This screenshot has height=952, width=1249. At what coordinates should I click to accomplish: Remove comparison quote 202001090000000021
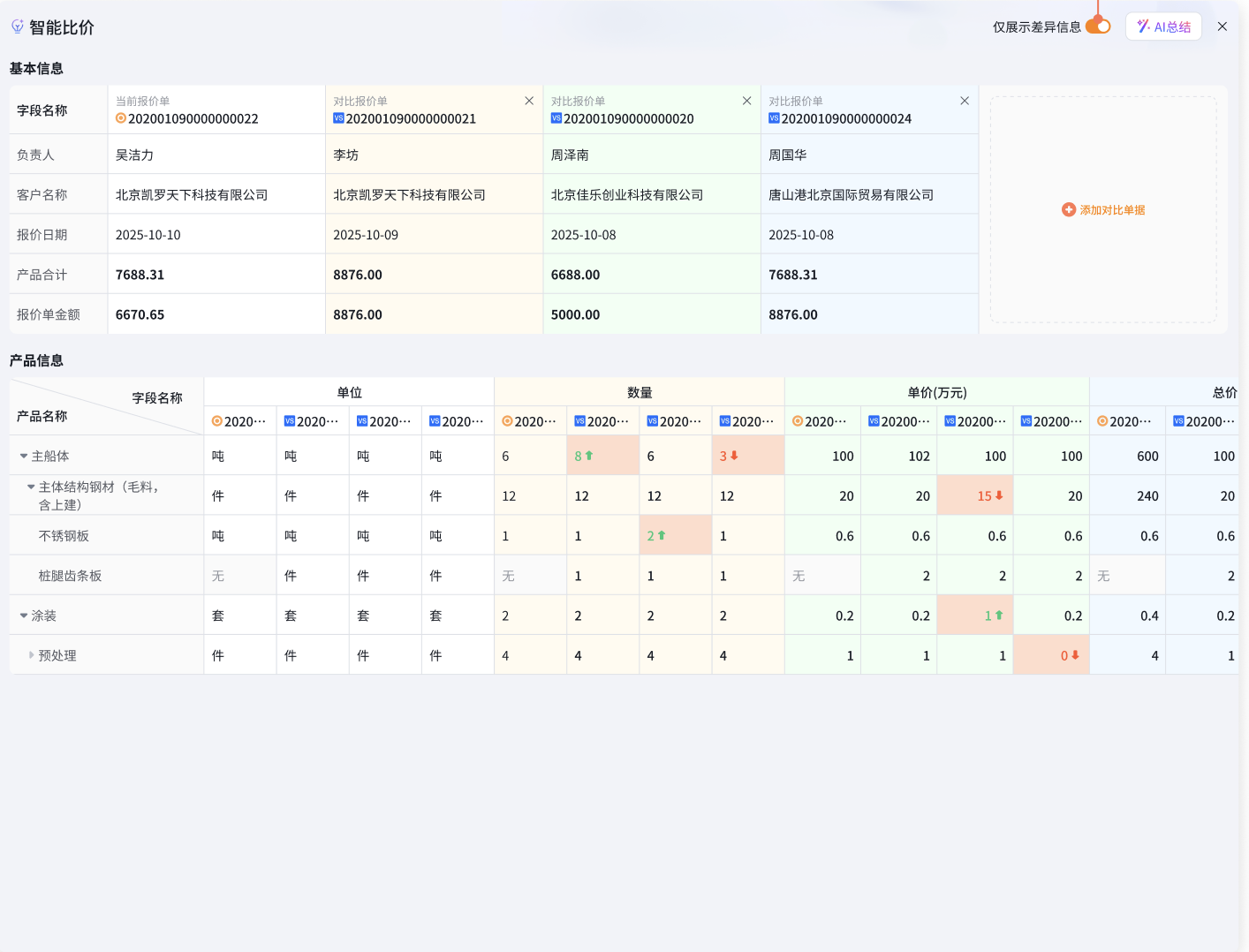(x=529, y=101)
